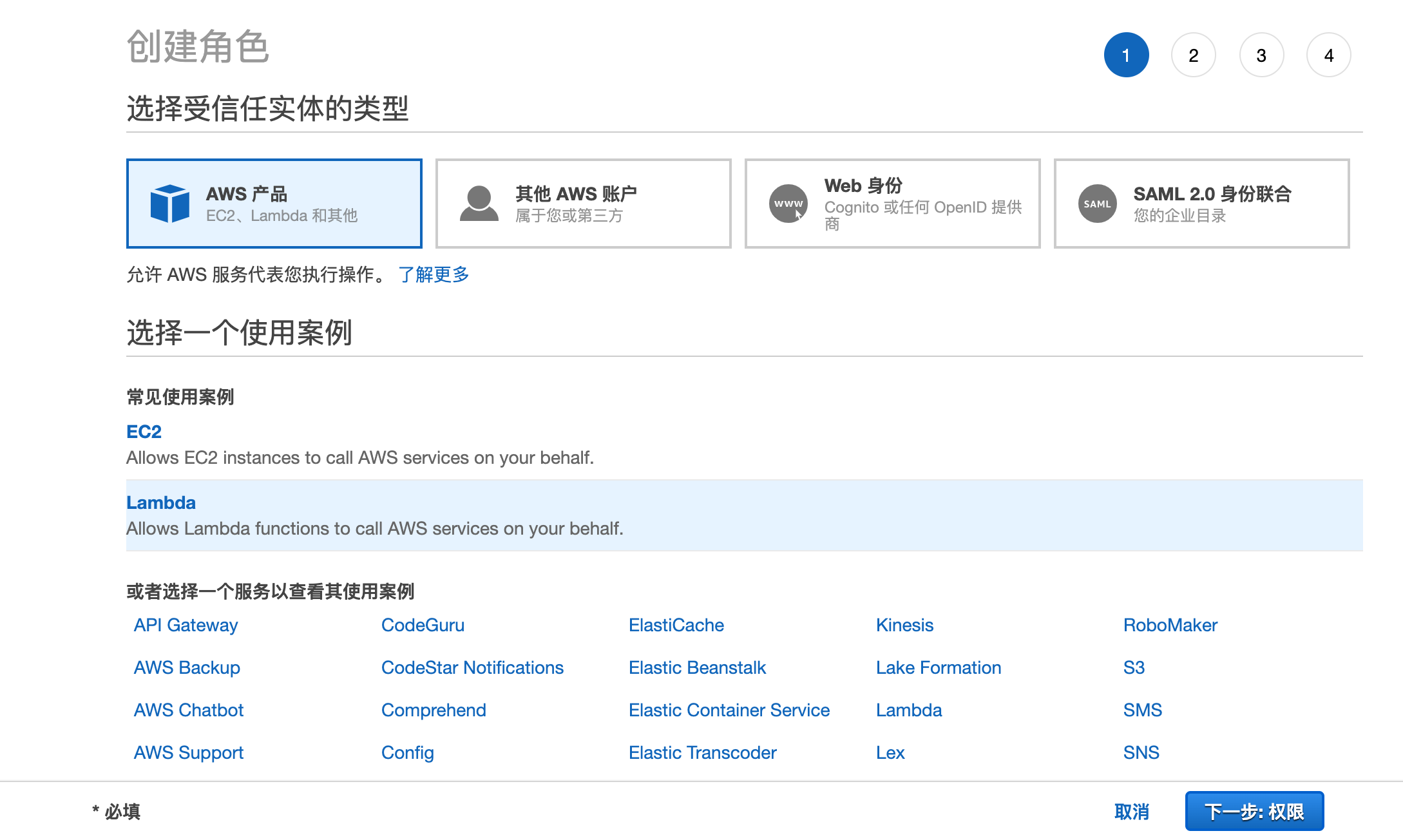This screenshot has height=840, width=1403.
Task: Click the WWW web identity icon
Action: [x=788, y=204]
